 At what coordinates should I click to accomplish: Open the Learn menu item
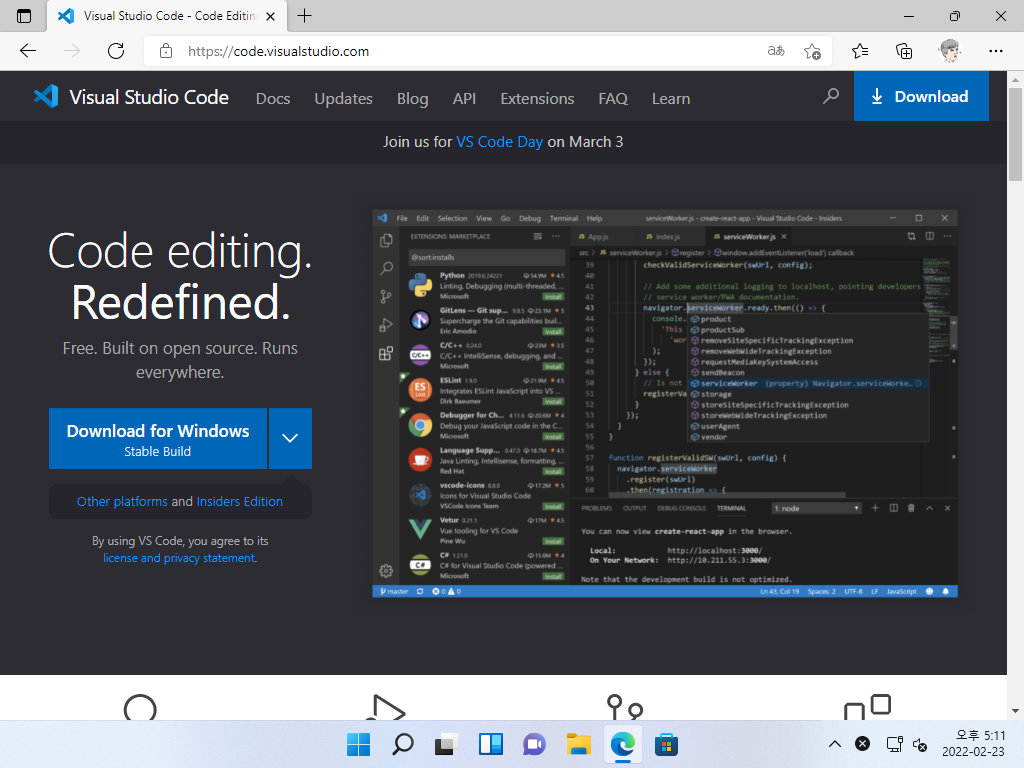(671, 99)
